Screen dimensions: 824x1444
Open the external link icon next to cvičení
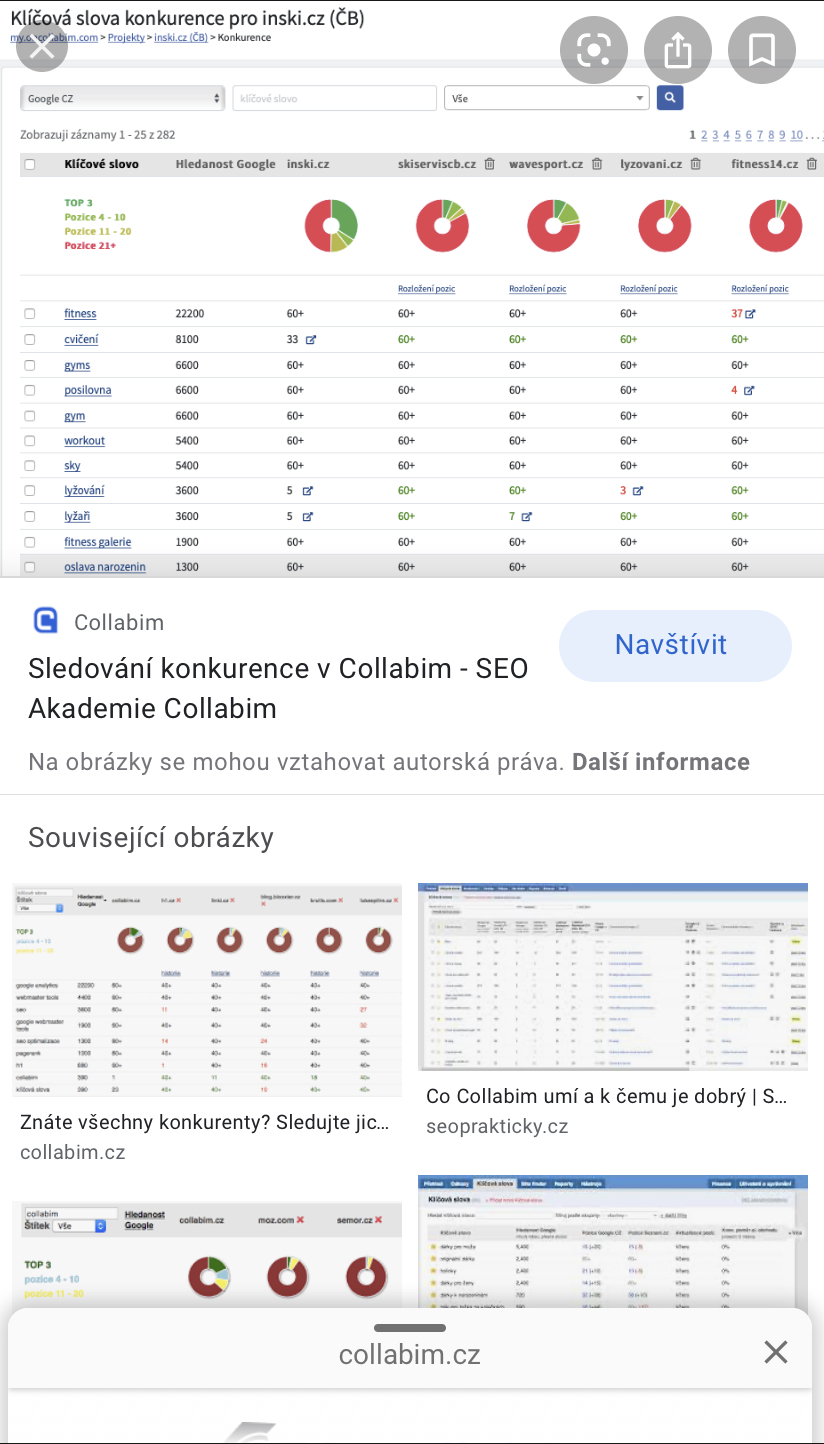coord(310,340)
